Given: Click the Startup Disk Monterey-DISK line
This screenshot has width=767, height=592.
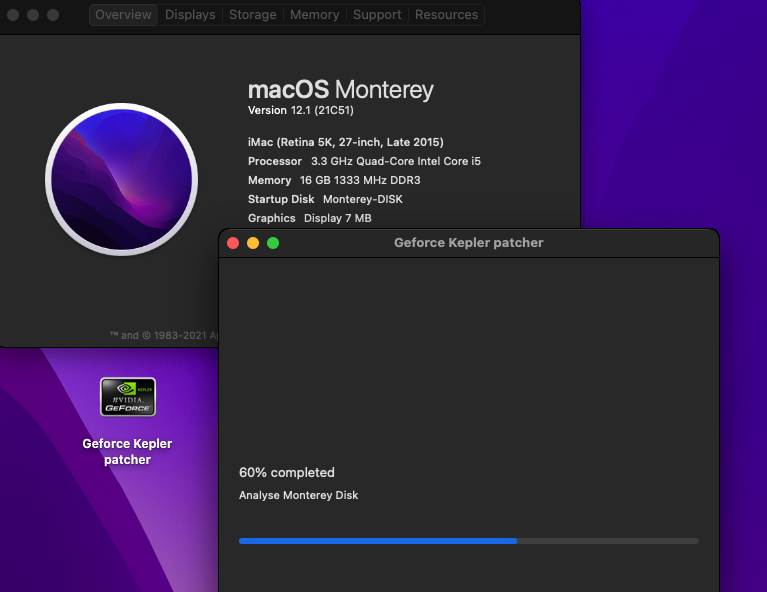Looking at the screenshot, I should point(325,199).
